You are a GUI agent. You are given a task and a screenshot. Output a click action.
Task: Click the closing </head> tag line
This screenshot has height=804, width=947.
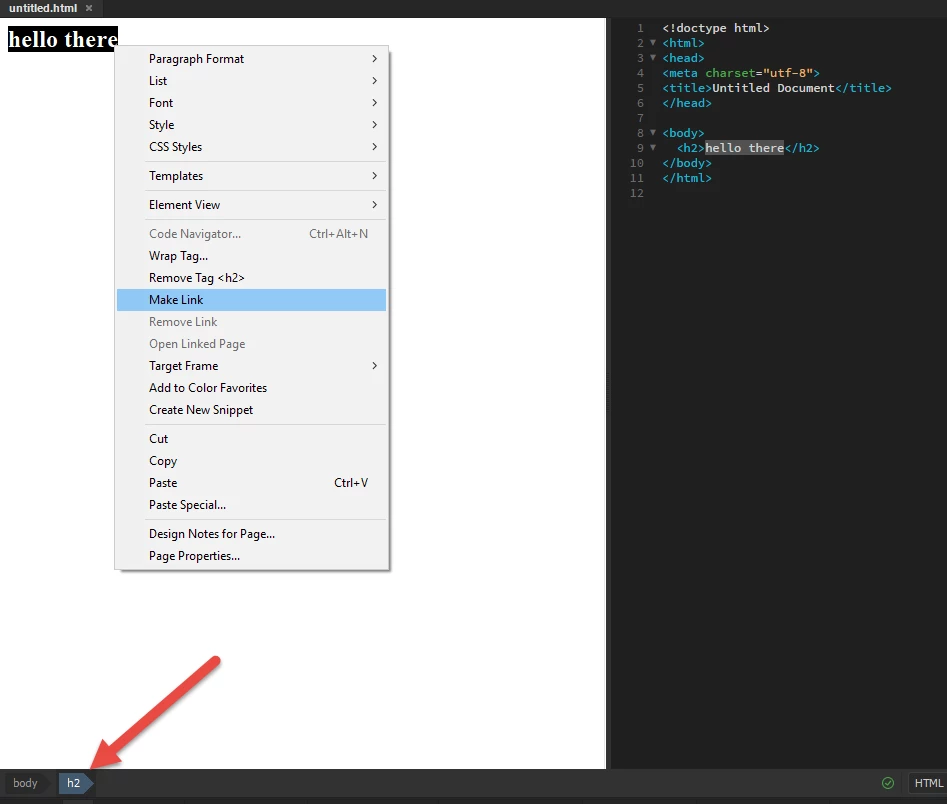687,103
